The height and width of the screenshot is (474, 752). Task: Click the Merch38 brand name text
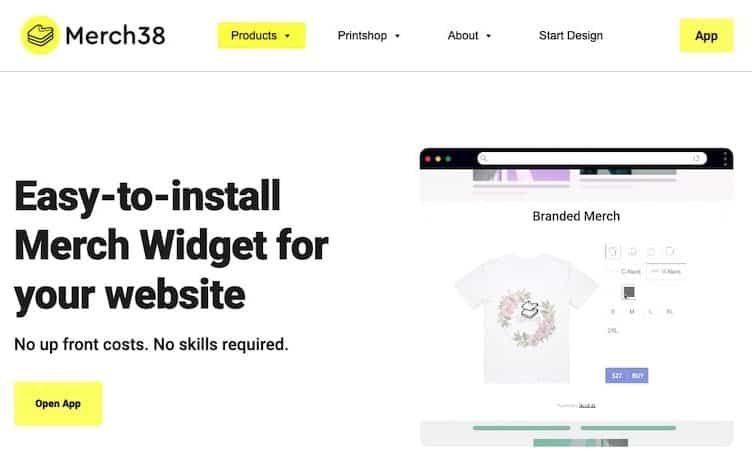115,36
